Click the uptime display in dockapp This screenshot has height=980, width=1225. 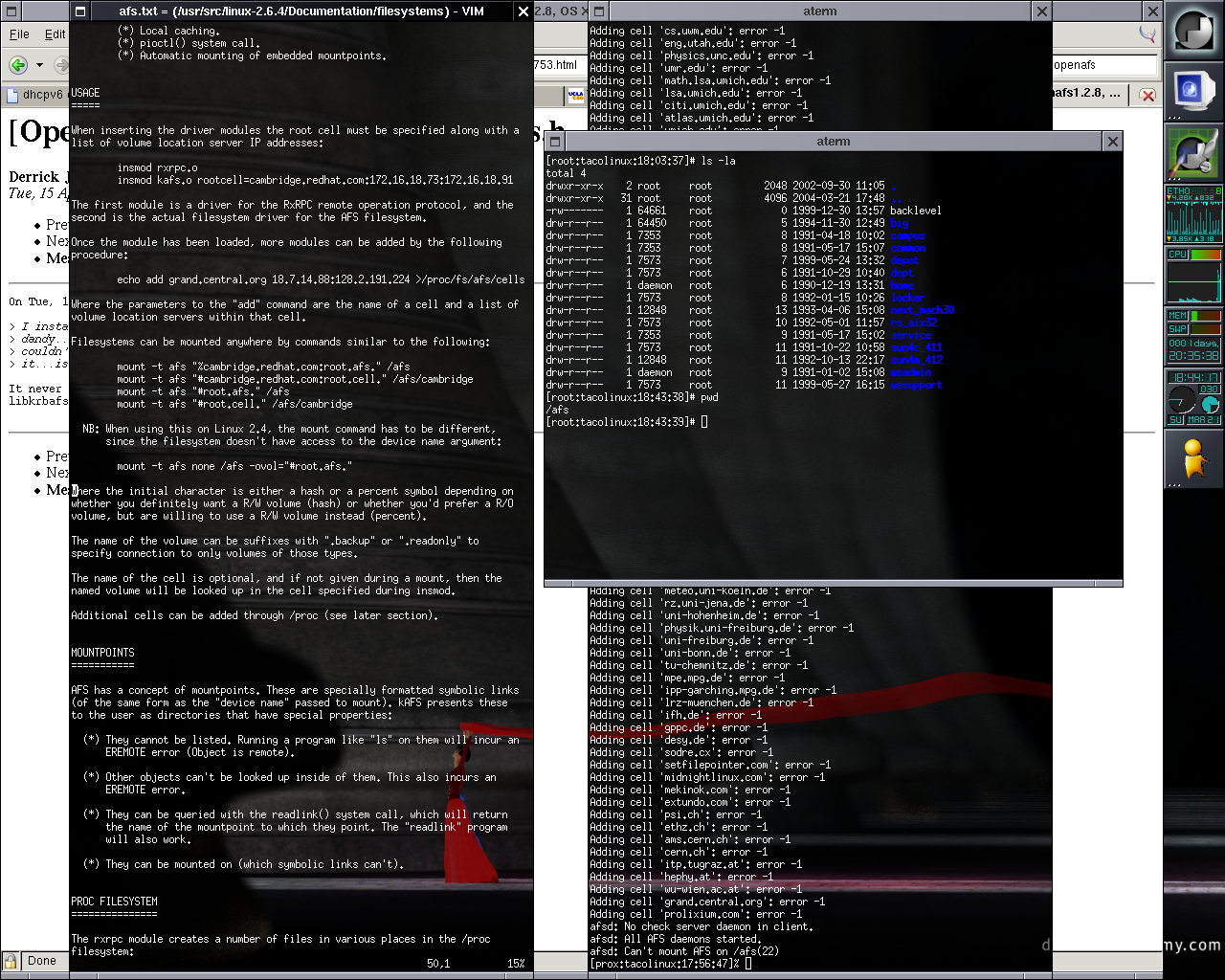(1193, 348)
